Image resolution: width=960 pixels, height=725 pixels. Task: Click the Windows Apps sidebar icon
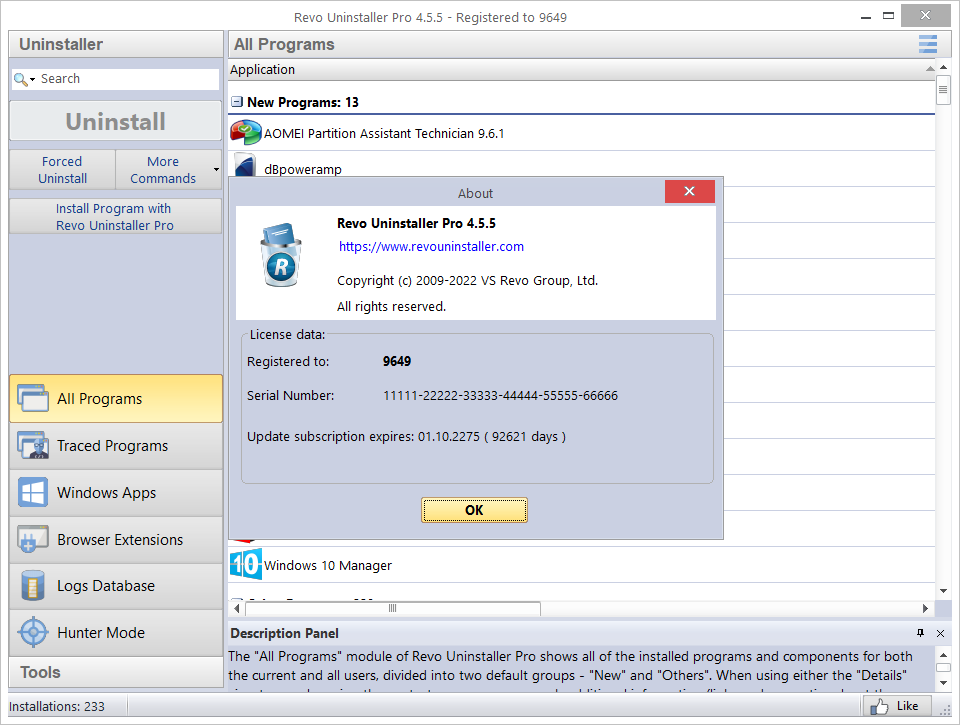pos(33,492)
